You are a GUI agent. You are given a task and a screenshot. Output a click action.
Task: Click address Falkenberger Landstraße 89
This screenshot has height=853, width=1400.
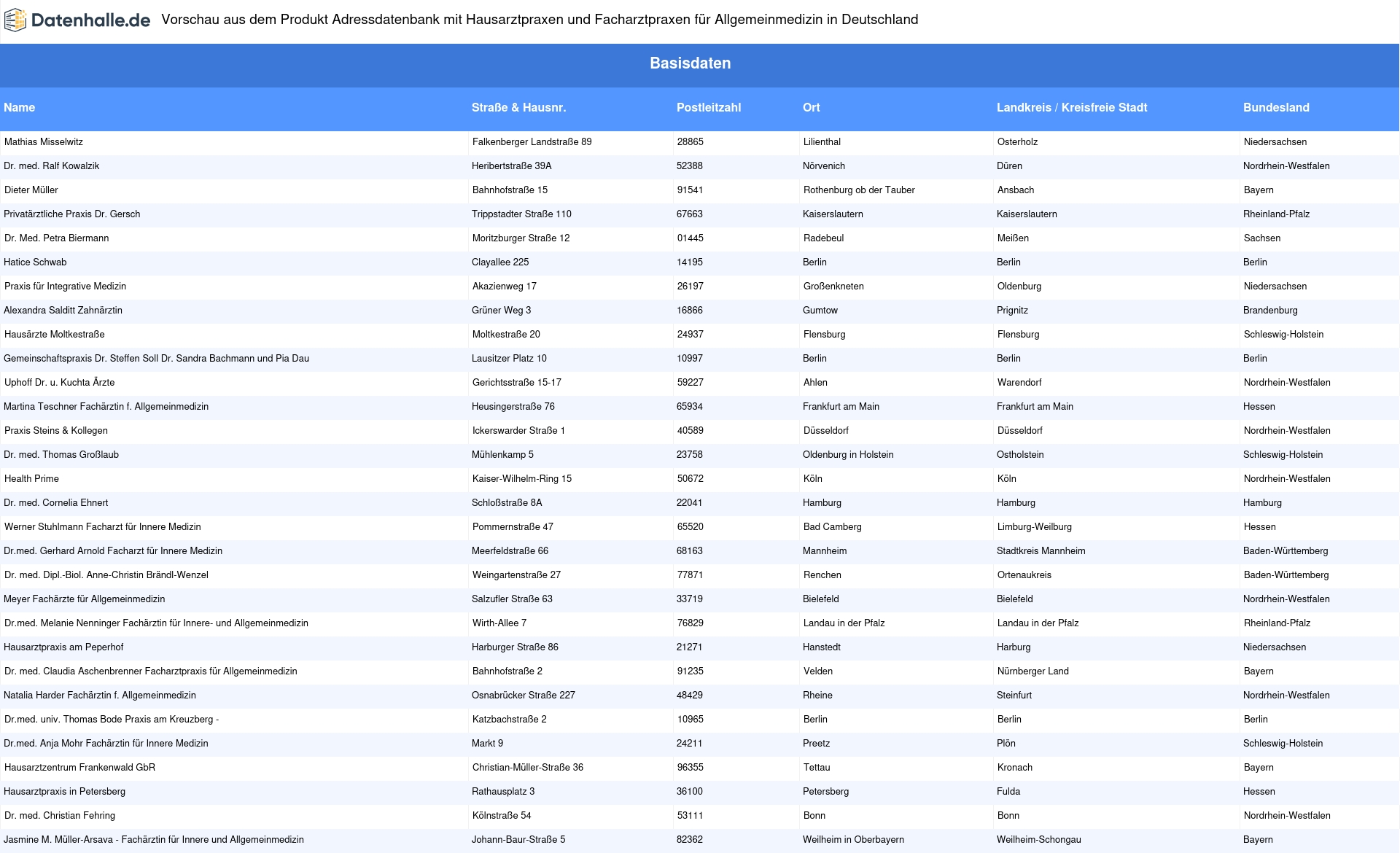[532, 141]
